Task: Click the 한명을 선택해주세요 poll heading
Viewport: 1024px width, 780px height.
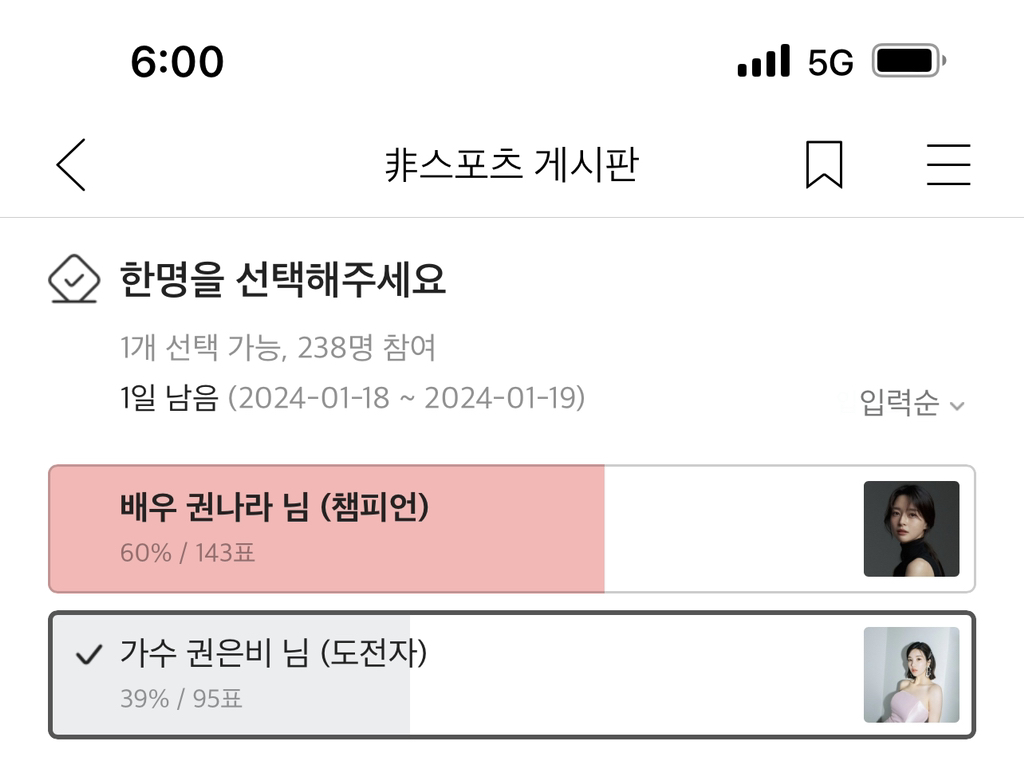Action: point(283,280)
